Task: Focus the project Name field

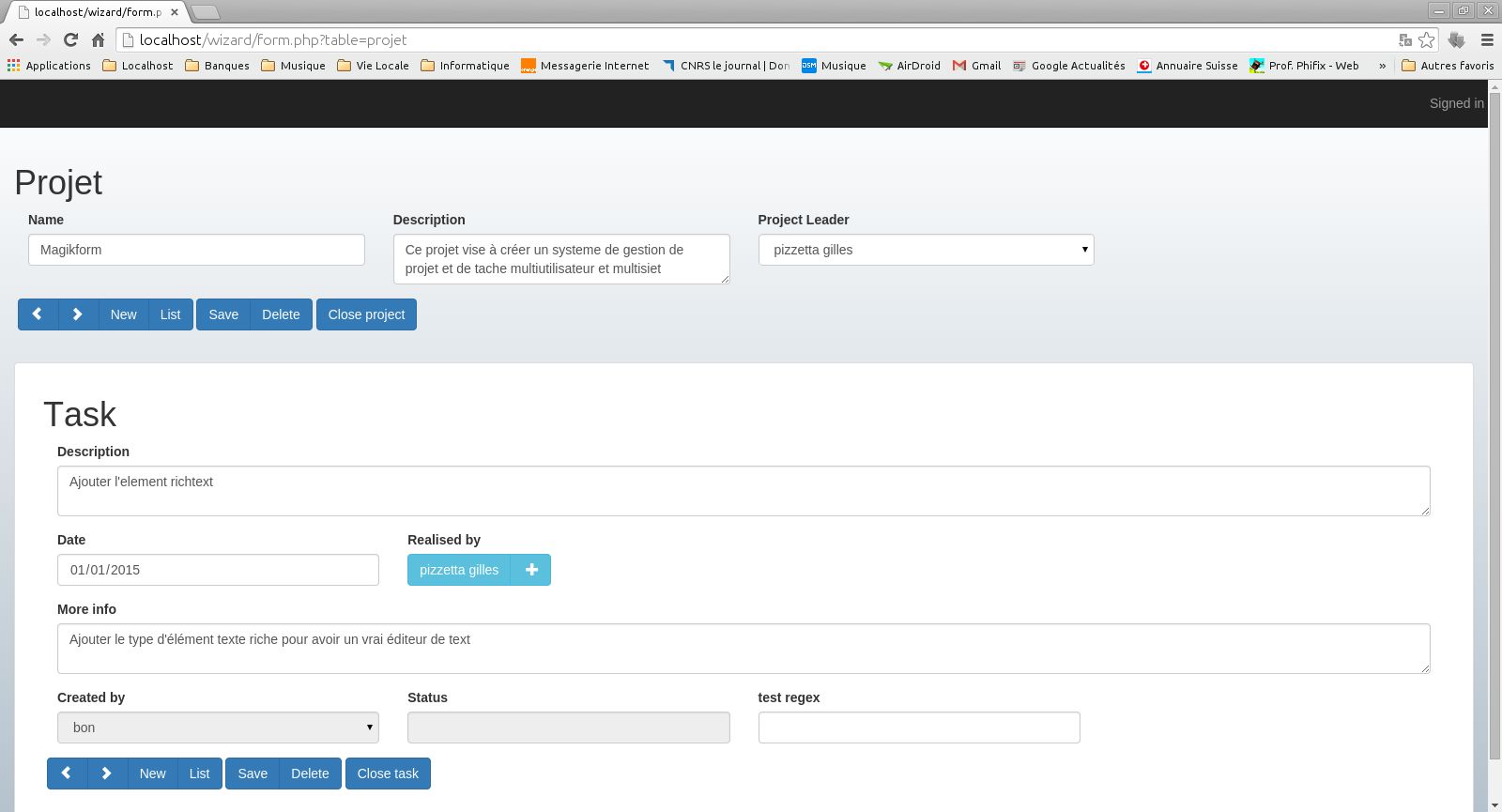Action: pos(196,250)
